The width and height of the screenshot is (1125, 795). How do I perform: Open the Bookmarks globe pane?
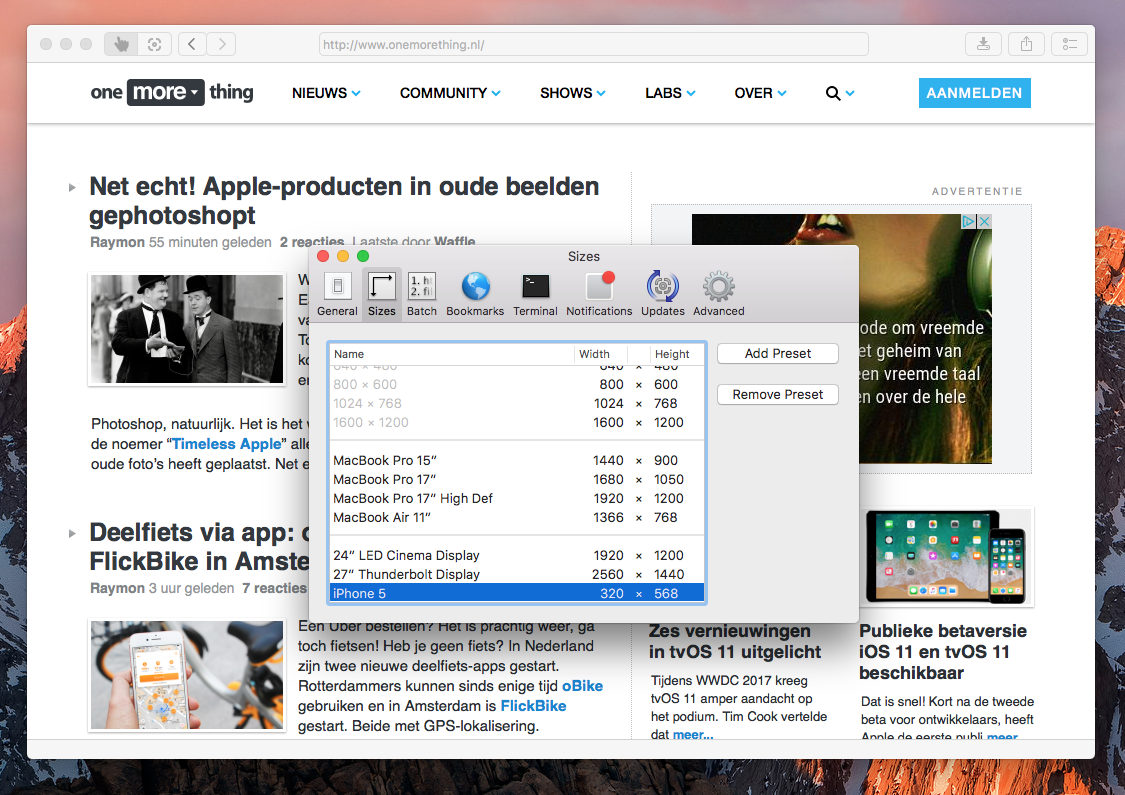click(475, 294)
